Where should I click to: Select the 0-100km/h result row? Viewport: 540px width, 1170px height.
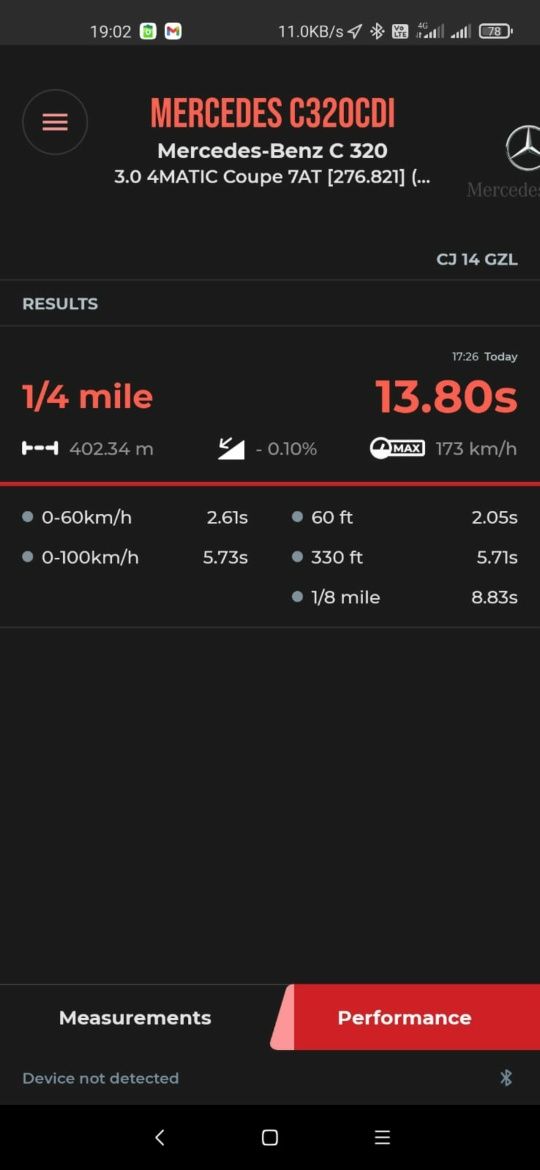point(135,557)
